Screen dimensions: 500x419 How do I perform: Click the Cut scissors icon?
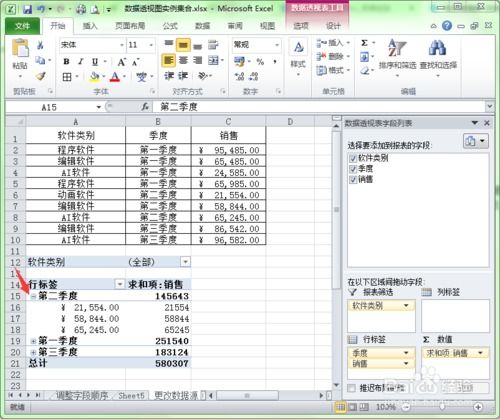click(x=40, y=45)
